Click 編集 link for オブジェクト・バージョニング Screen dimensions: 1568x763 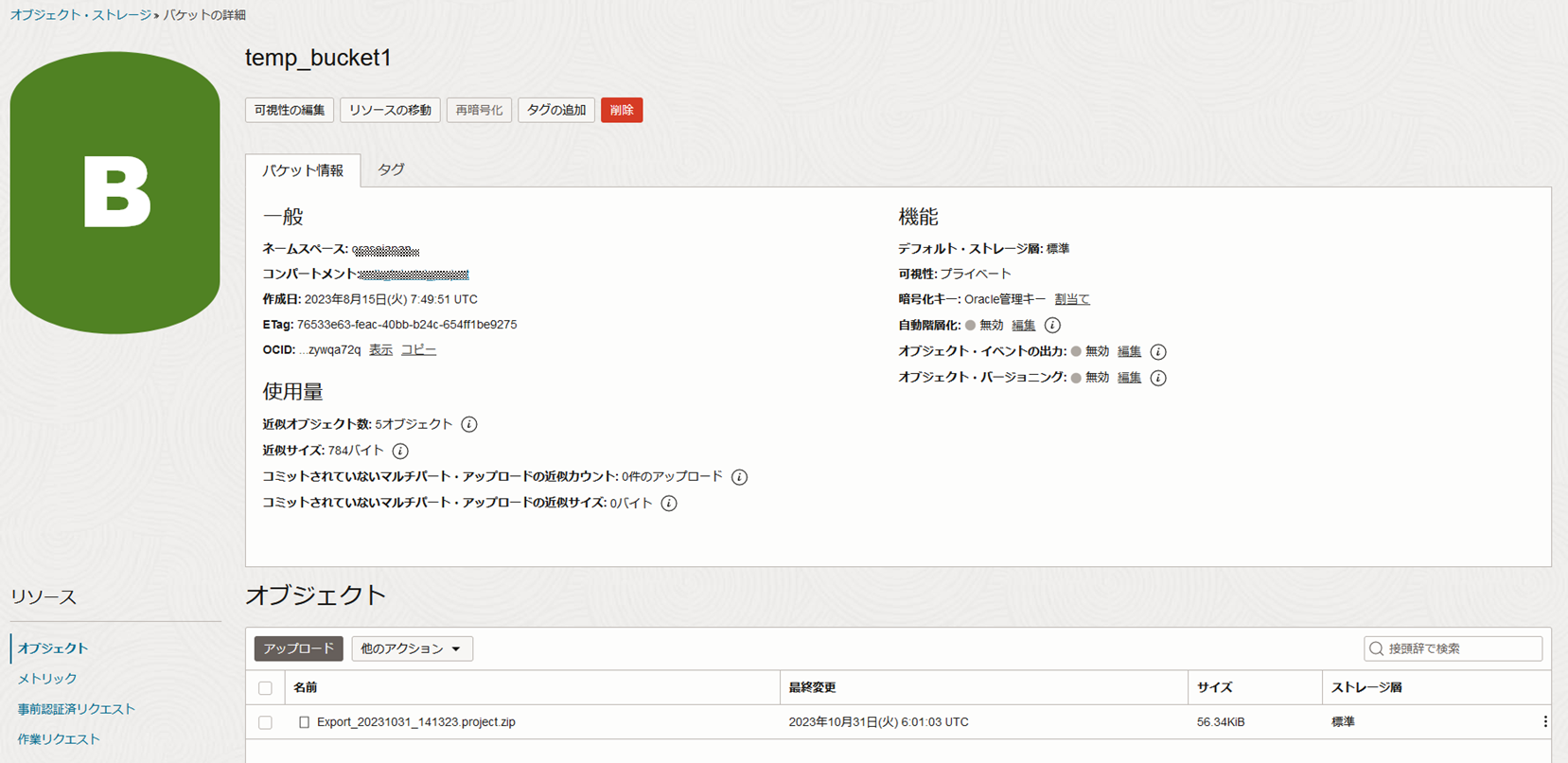1129,378
